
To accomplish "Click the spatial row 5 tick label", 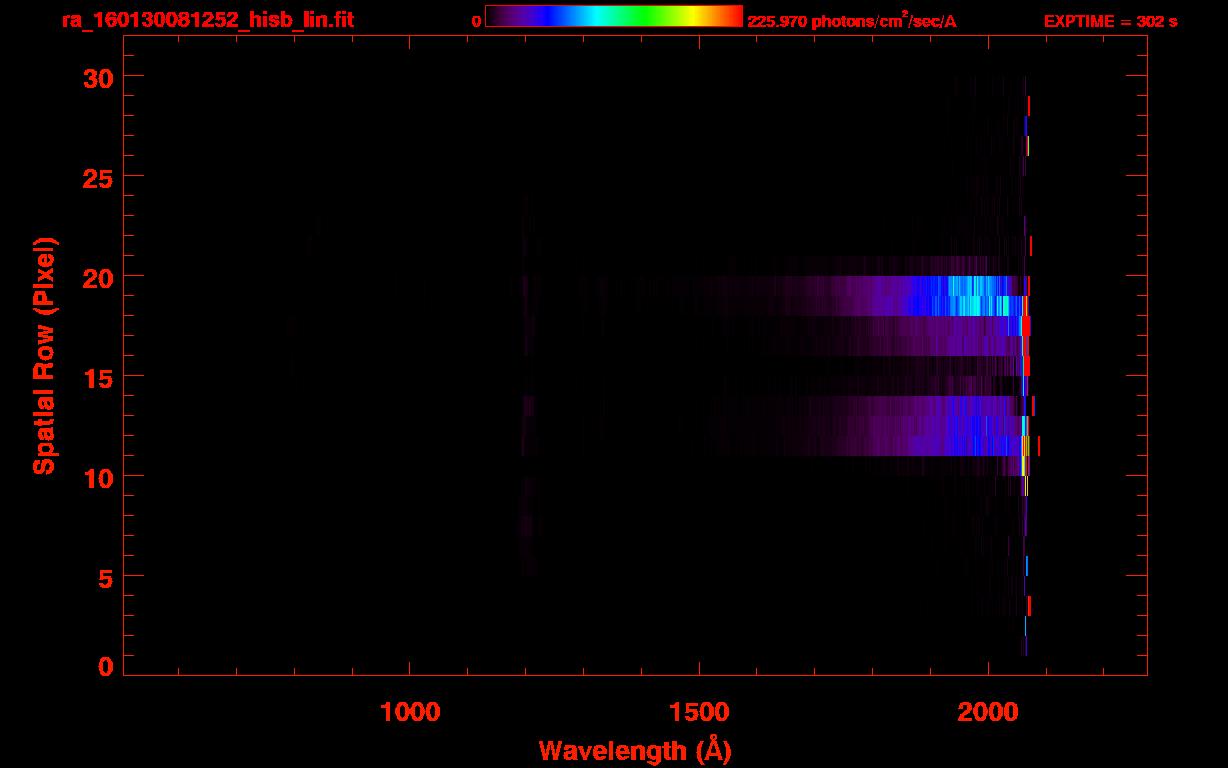I will click(x=105, y=577).
